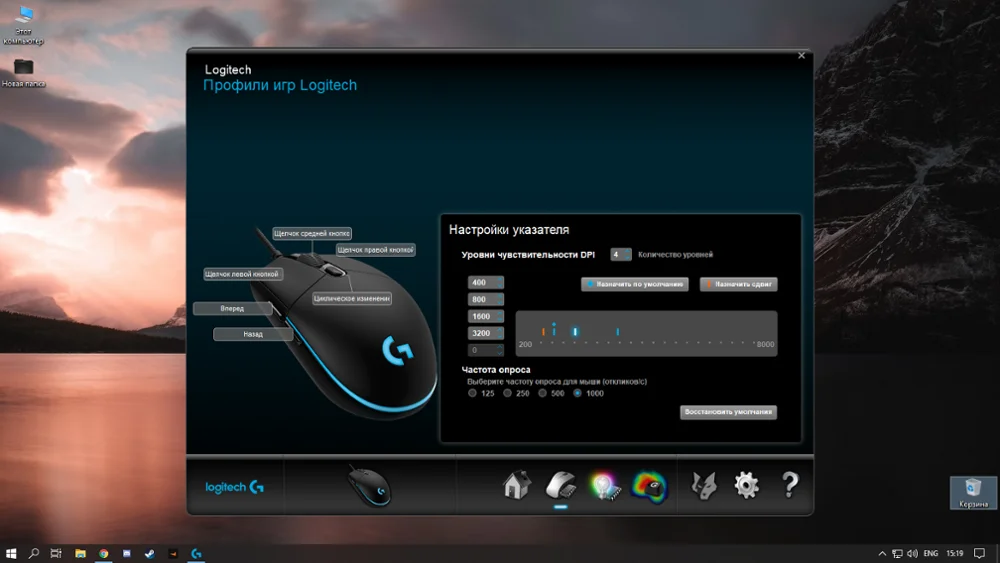Select the highlighted 1600 DPI slider marker
This screenshot has height=563, width=1000.
(575, 332)
